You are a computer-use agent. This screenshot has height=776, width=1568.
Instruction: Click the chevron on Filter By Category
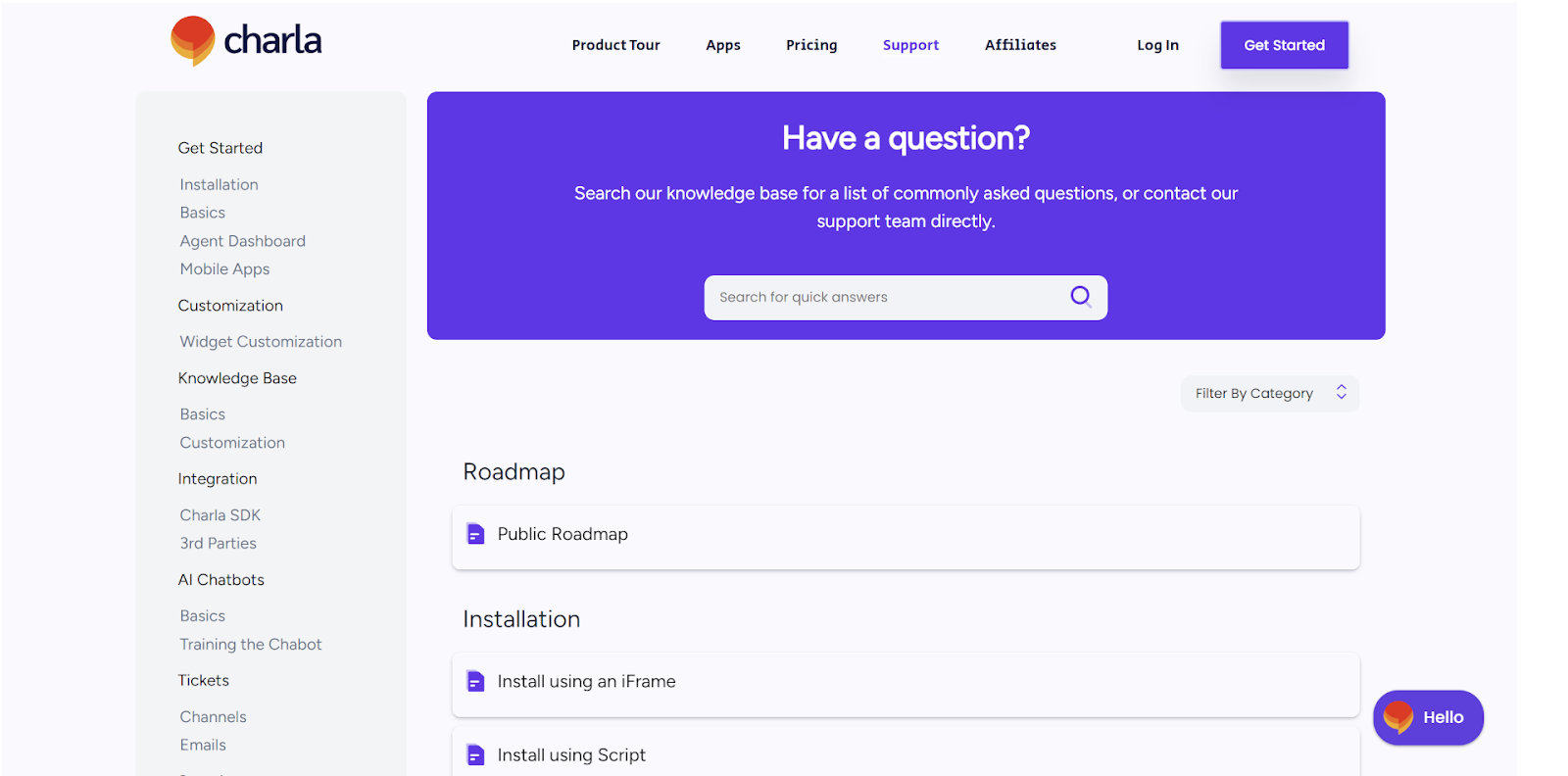(x=1341, y=392)
